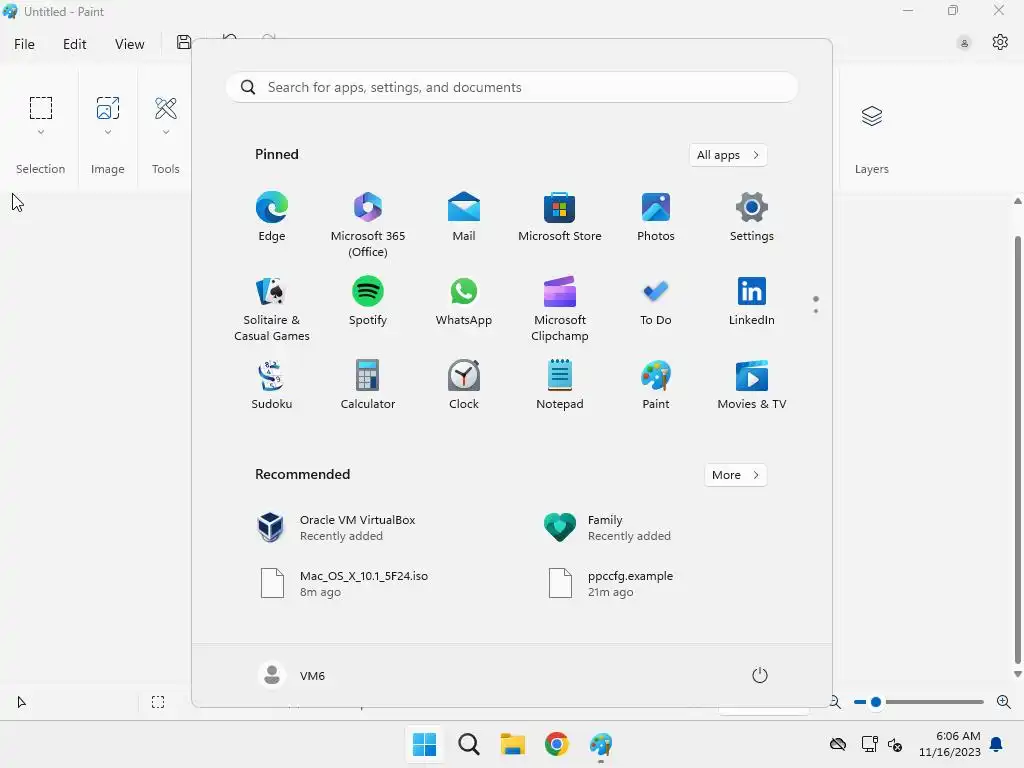Image resolution: width=1024 pixels, height=768 pixels.
Task: Launch Microsoft Clipchamp
Action: tap(560, 309)
